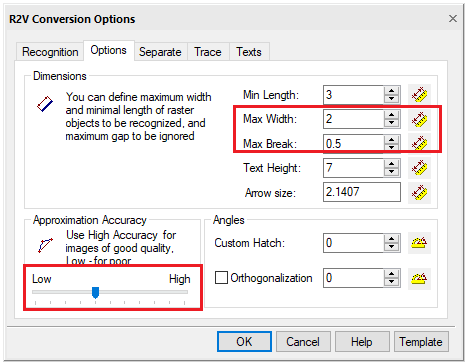Decrease Max Width with down arrow

click(x=392, y=123)
